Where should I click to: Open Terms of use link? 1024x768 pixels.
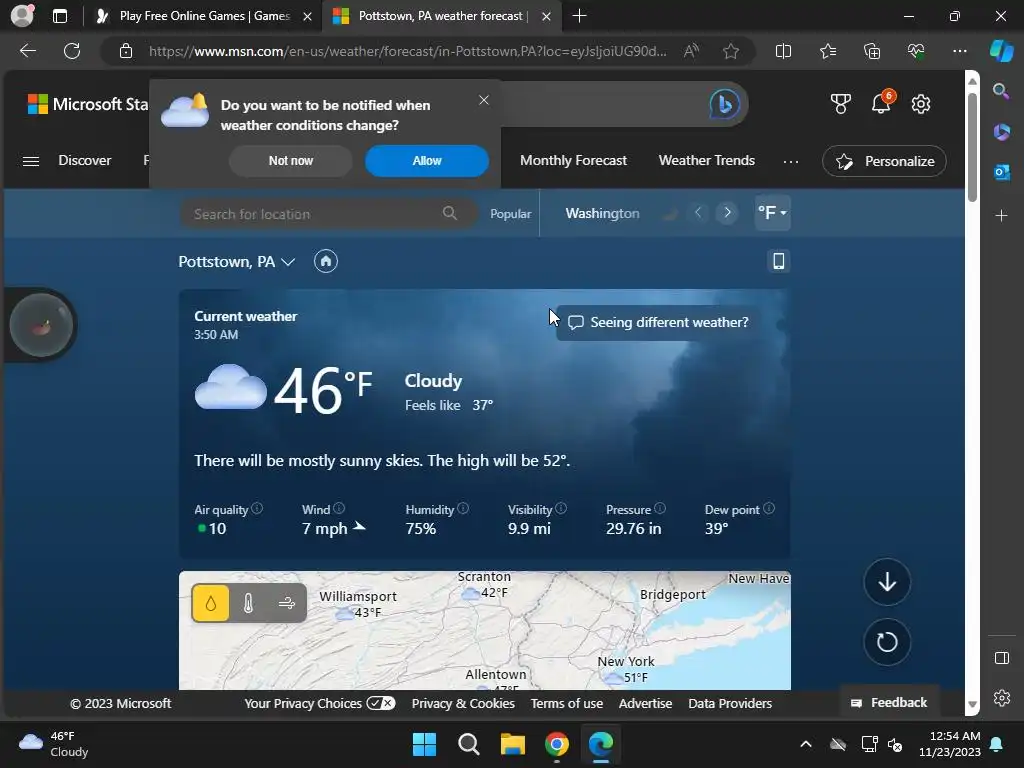(x=566, y=703)
